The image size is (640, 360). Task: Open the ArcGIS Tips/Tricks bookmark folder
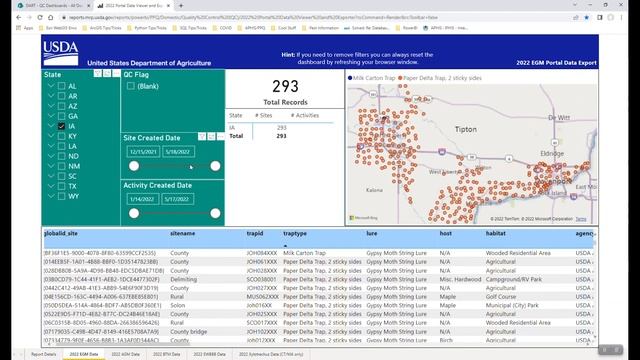102,28
